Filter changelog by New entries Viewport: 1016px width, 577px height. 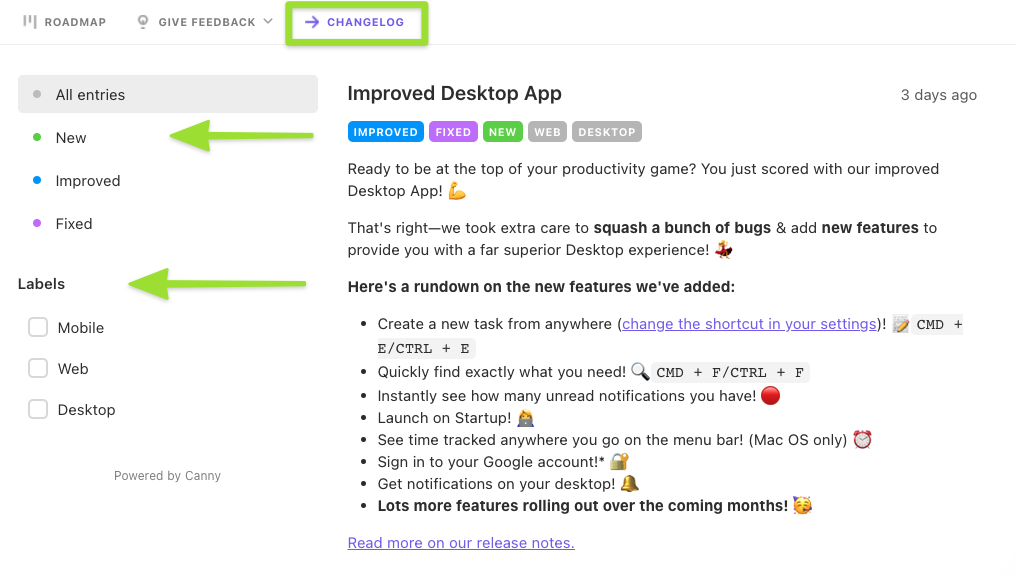click(x=71, y=138)
